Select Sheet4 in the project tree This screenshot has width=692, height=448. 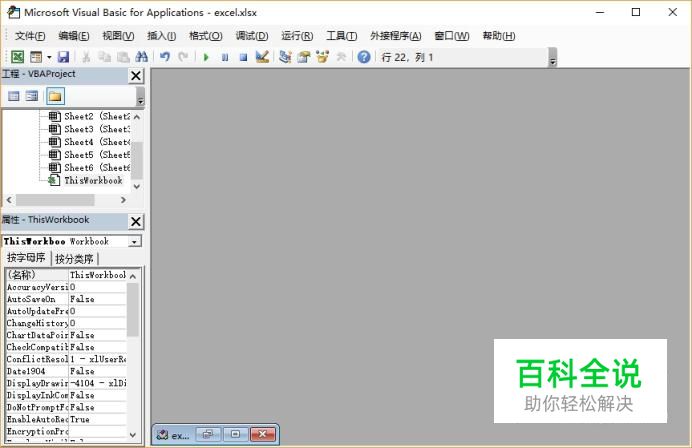click(90, 142)
